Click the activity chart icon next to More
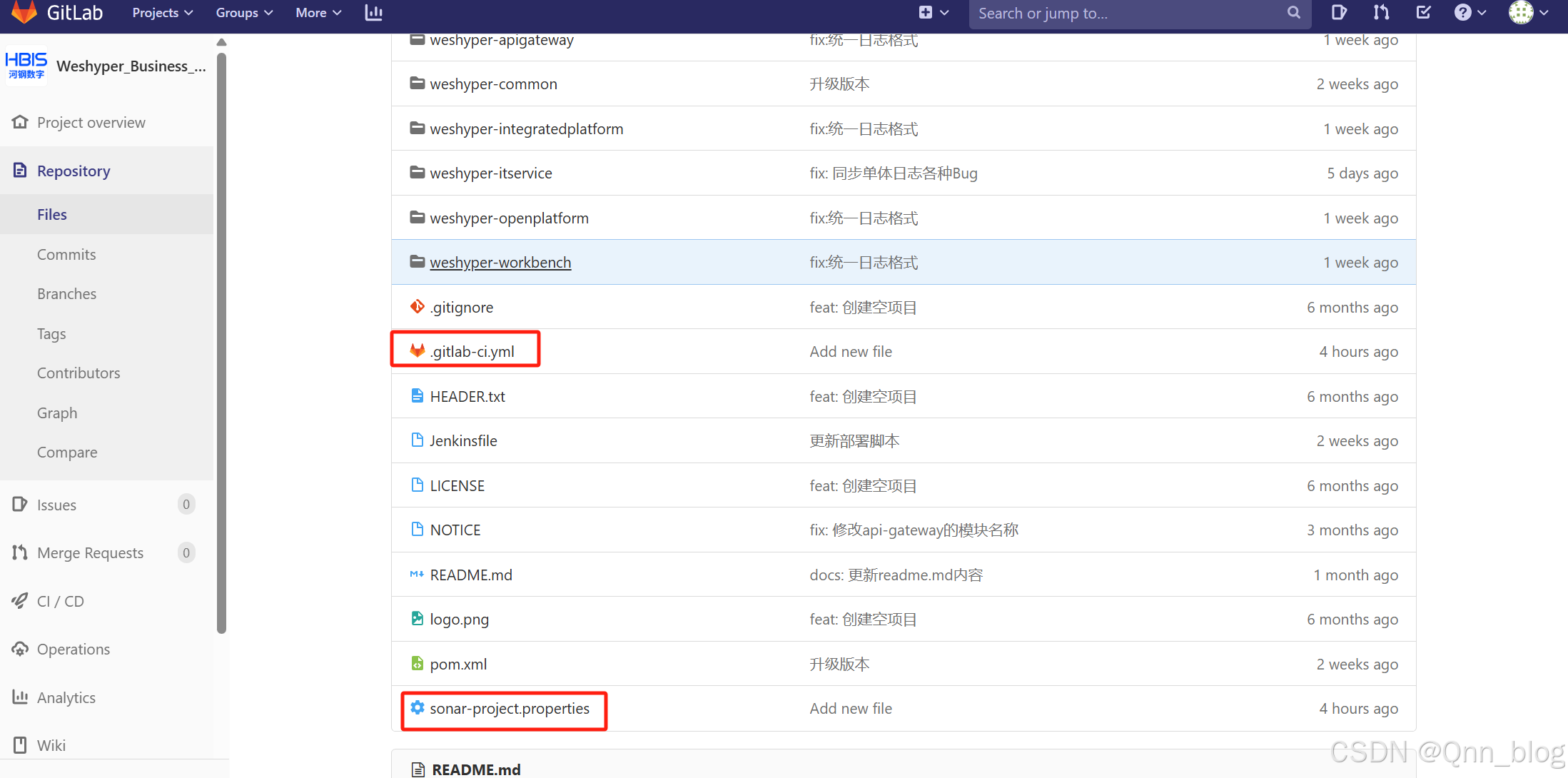 (x=373, y=12)
